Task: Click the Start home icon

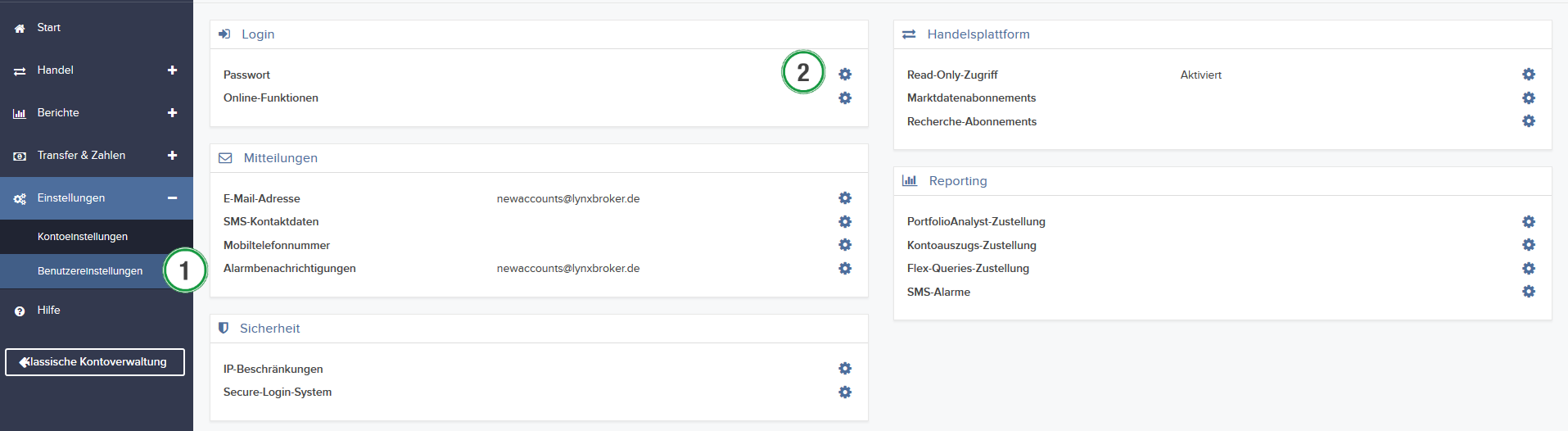Action: pyautogui.click(x=20, y=28)
